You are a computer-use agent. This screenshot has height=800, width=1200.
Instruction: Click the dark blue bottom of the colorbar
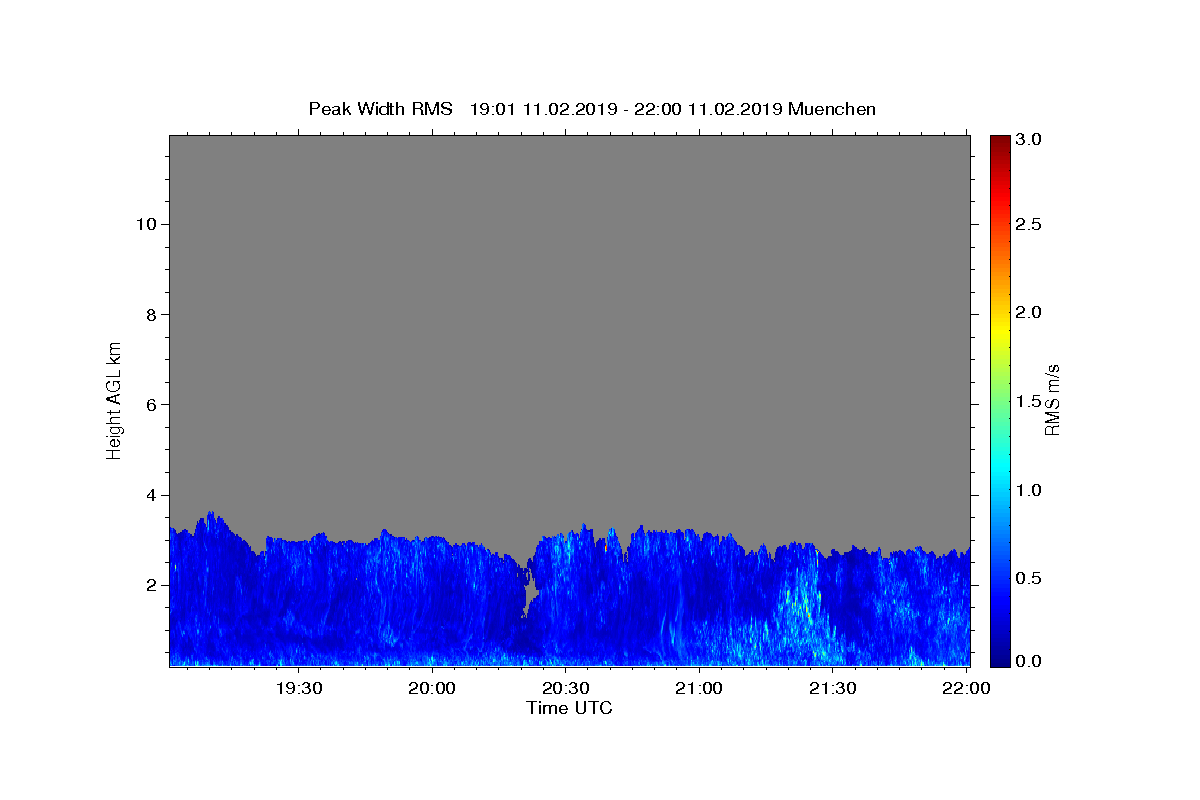coord(1000,657)
